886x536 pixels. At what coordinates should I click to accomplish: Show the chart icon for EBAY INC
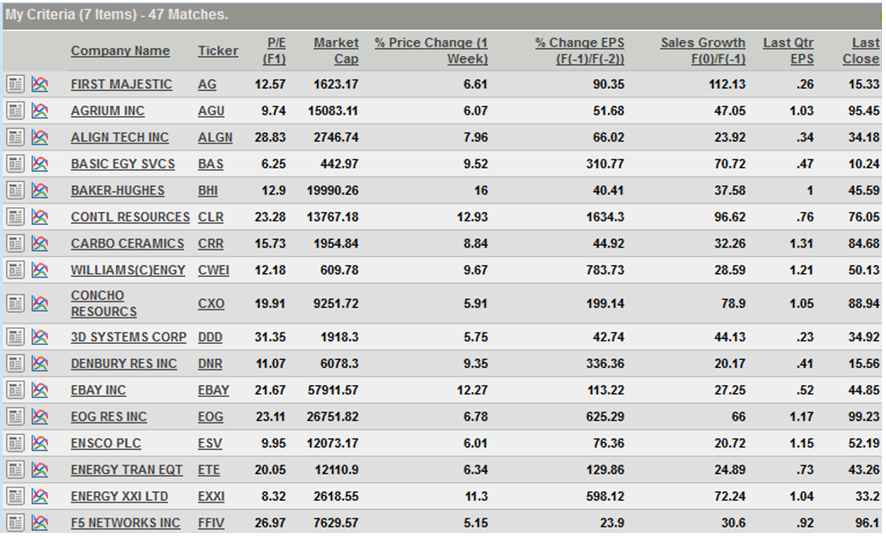click(40, 390)
